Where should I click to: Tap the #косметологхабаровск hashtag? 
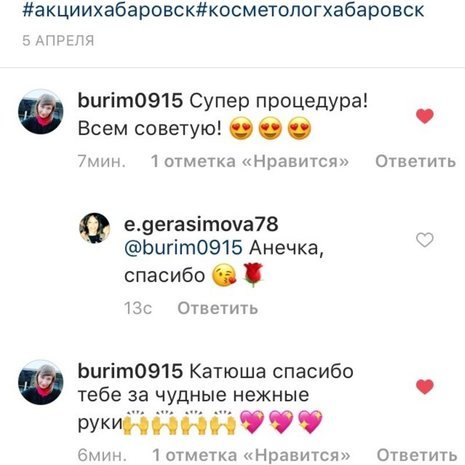(x=309, y=10)
